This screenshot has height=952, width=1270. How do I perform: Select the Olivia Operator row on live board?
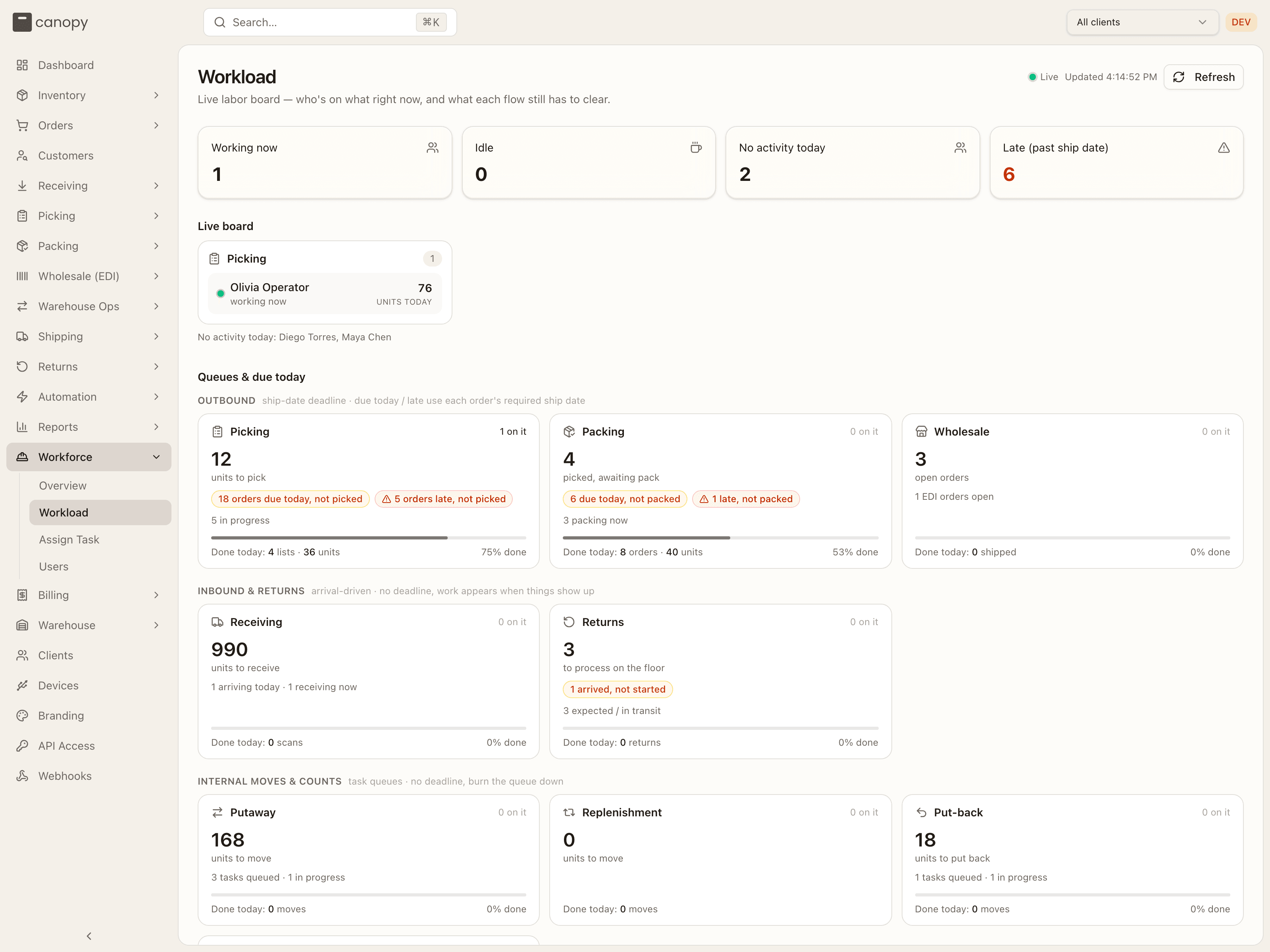point(325,294)
